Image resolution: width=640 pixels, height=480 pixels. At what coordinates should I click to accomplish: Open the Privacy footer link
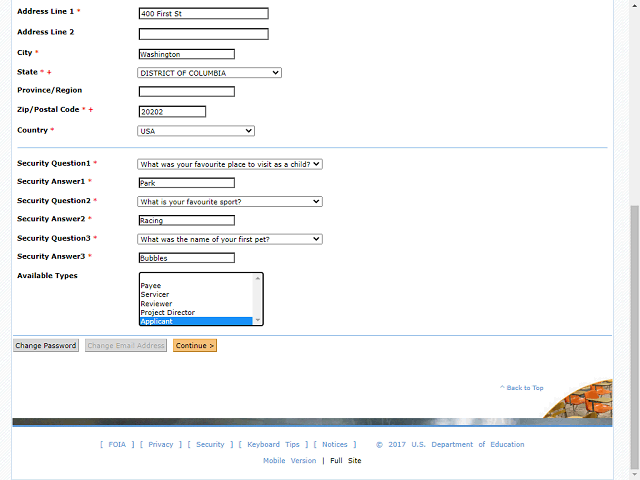[x=161, y=444]
